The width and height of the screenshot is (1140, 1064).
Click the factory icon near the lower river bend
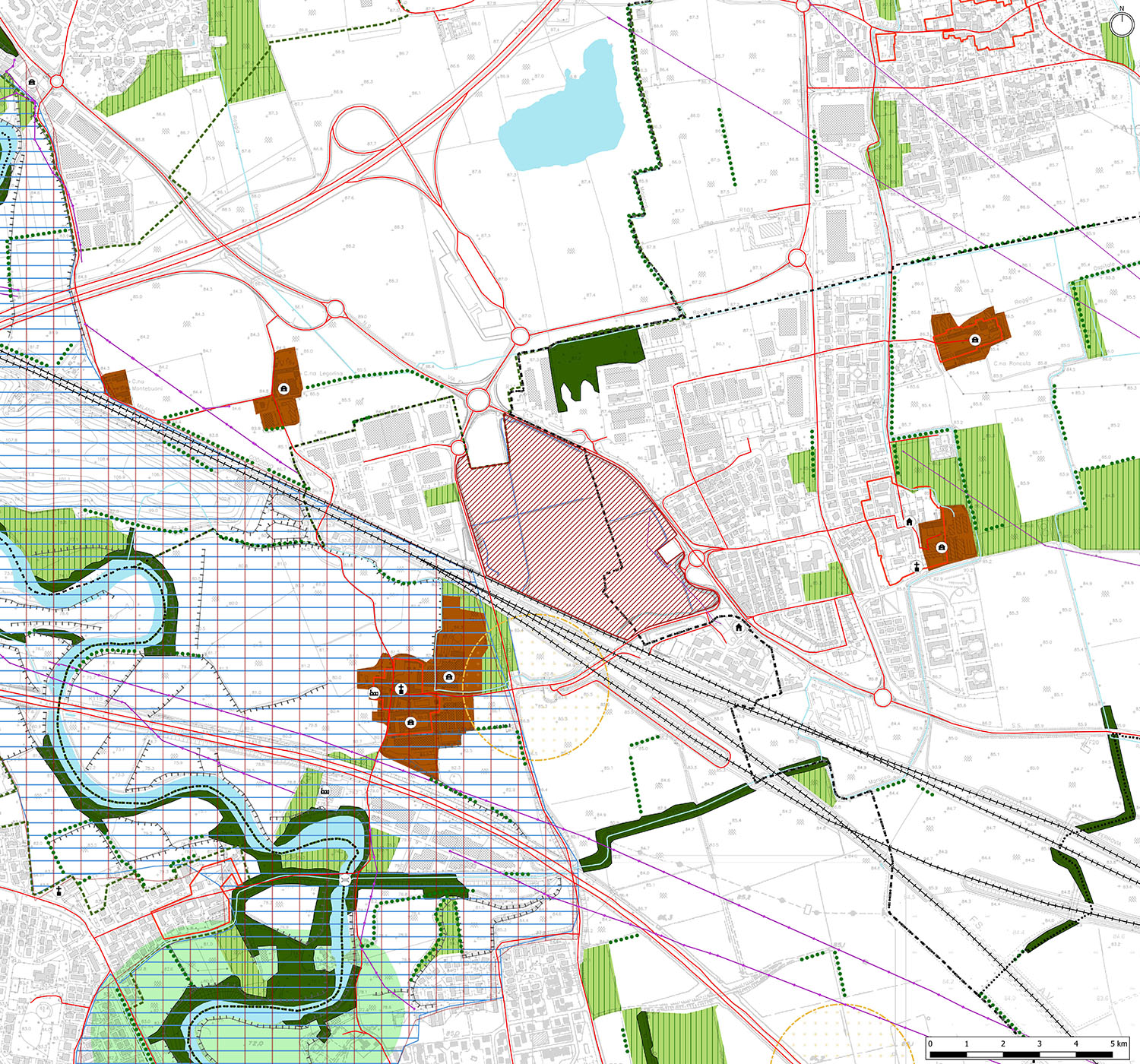coord(325,791)
